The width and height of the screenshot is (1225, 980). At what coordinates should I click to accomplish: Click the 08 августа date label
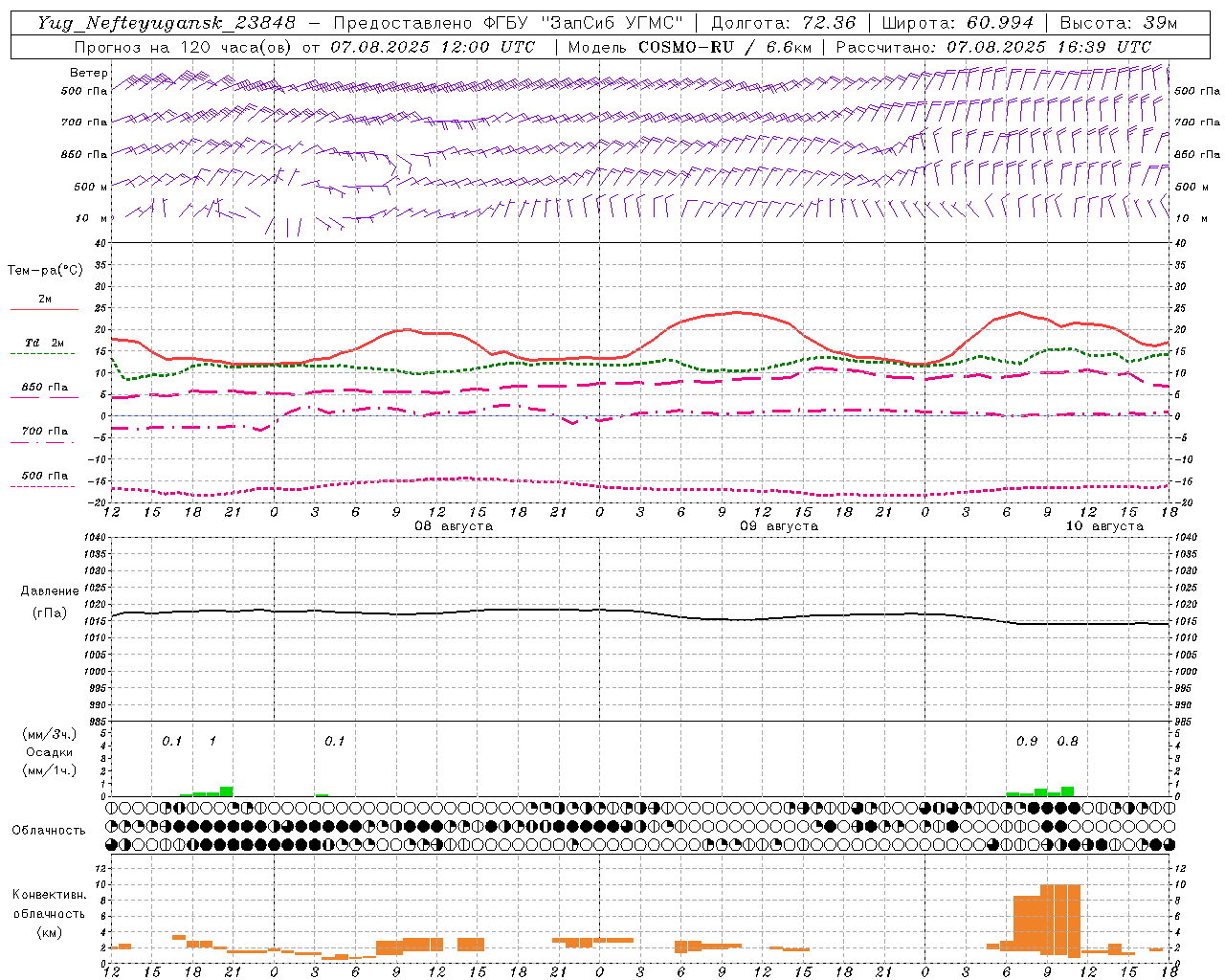pos(454,526)
